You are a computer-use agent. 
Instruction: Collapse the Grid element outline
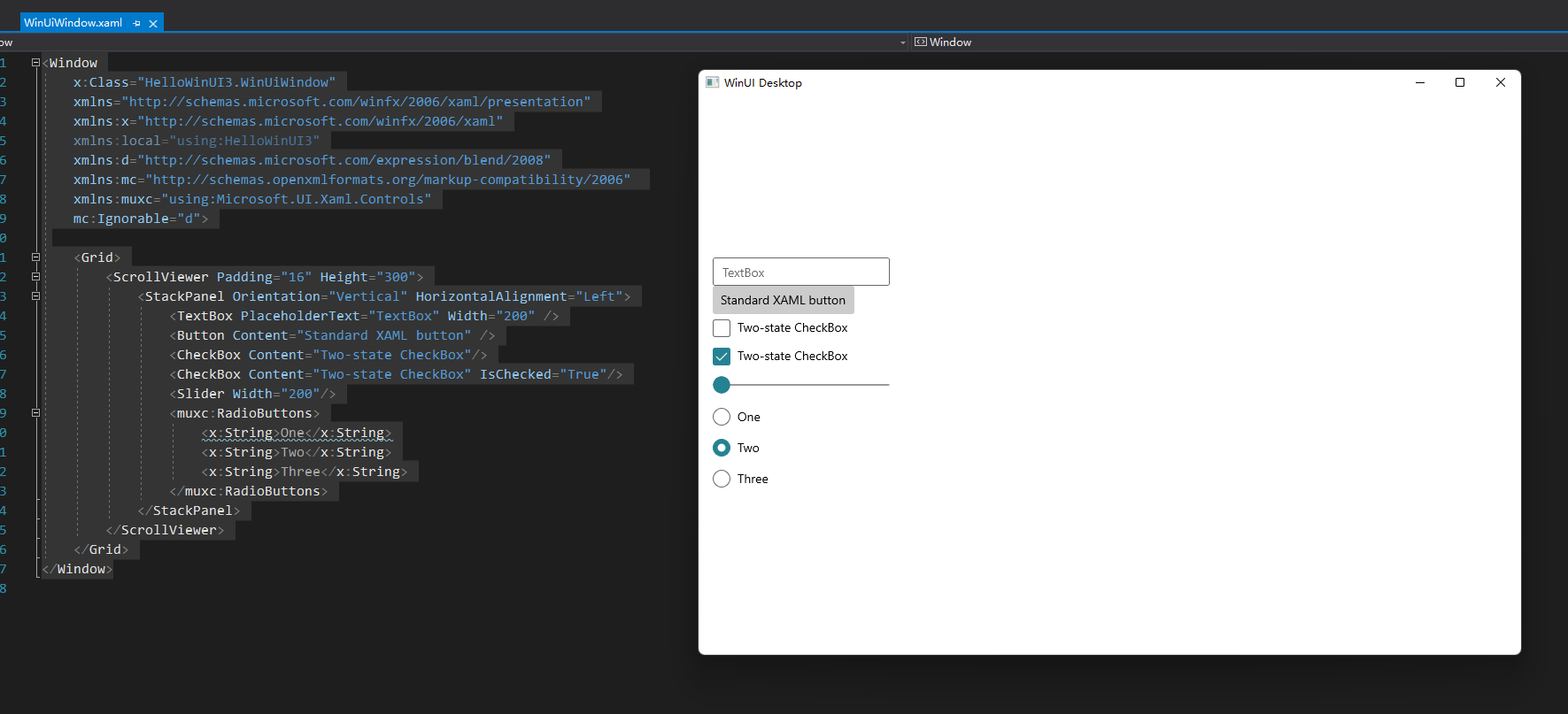[x=35, y=257]
